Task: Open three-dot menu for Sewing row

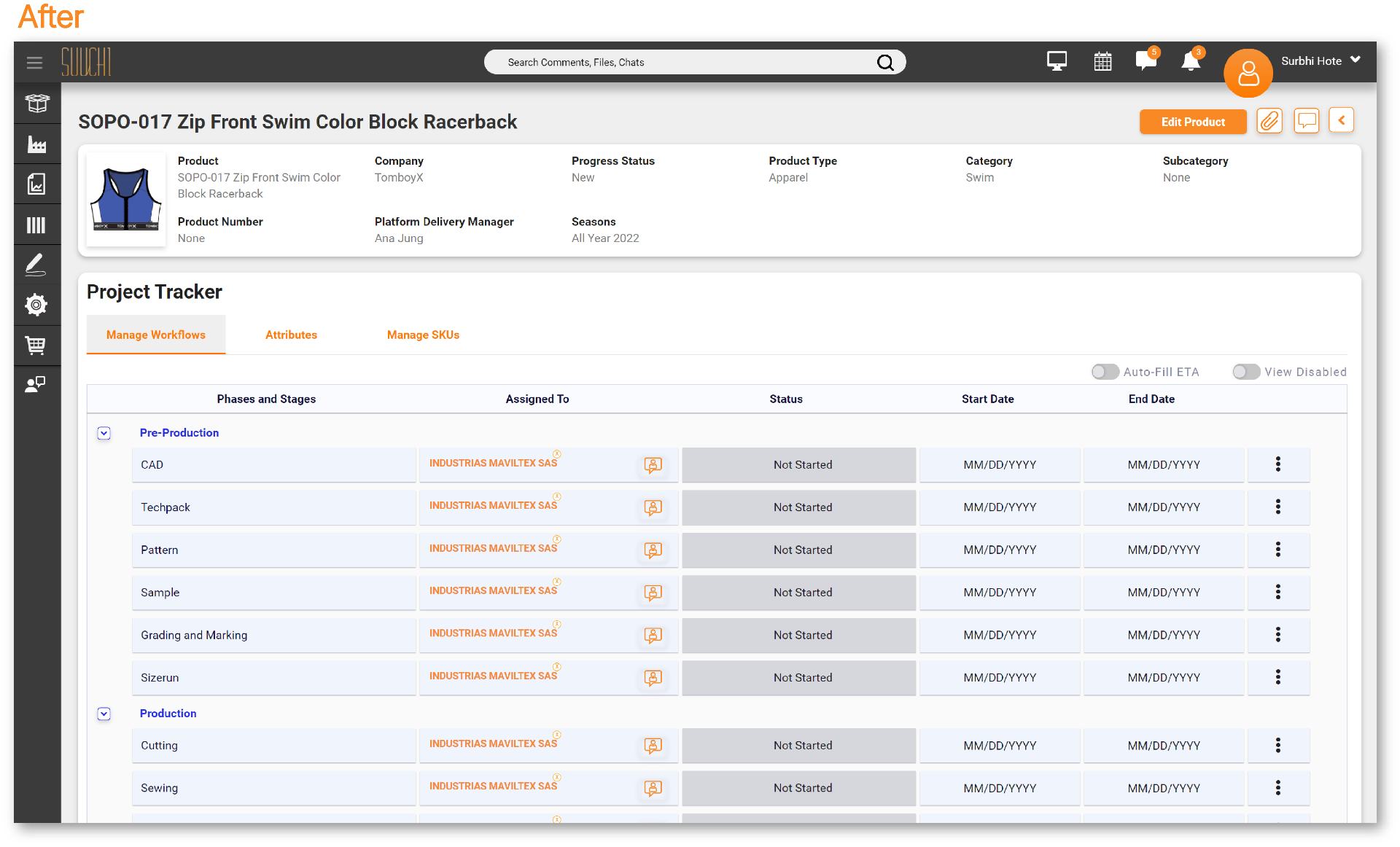Action: point(1278,787)
